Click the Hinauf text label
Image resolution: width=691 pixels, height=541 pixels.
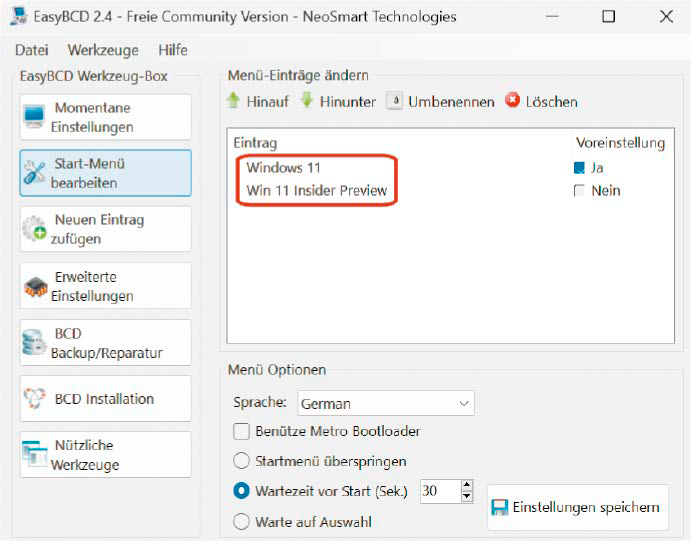tap(267, 102)
